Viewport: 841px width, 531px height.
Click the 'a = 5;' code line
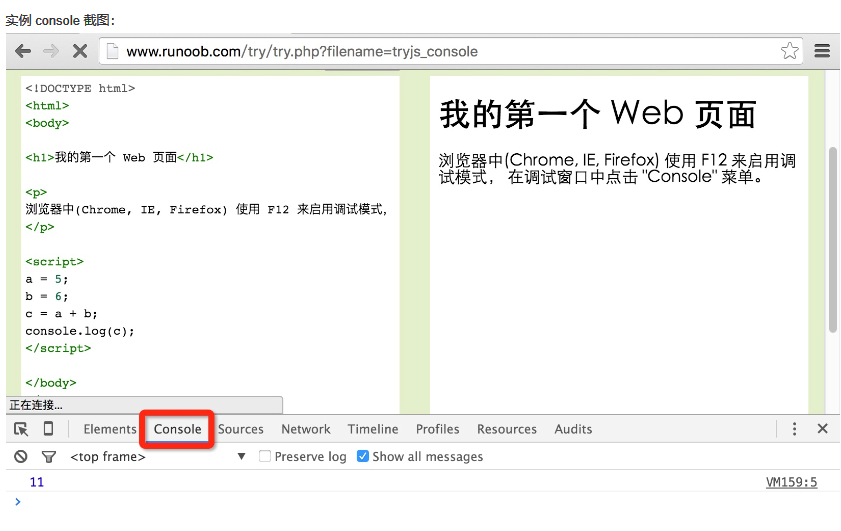[x=47, y=279]
